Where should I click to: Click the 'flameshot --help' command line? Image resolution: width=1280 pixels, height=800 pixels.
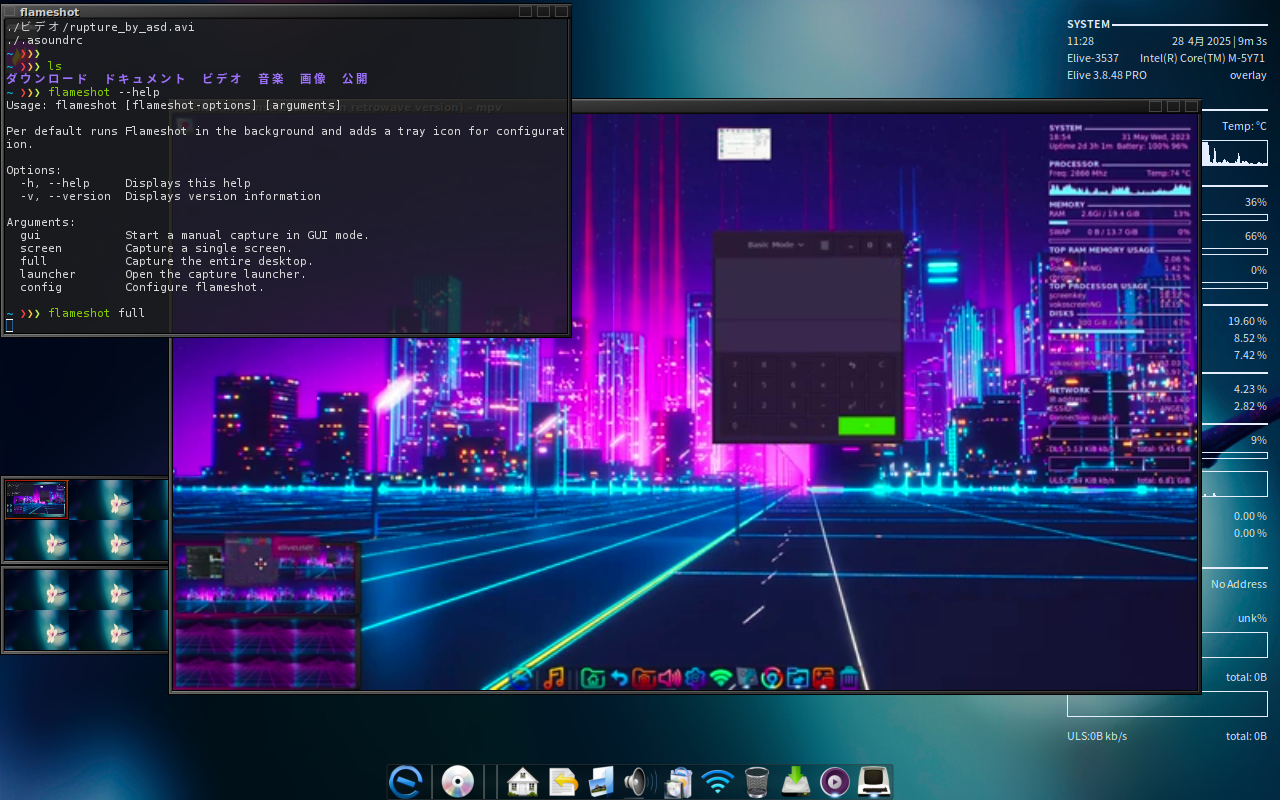pos(104,92)
